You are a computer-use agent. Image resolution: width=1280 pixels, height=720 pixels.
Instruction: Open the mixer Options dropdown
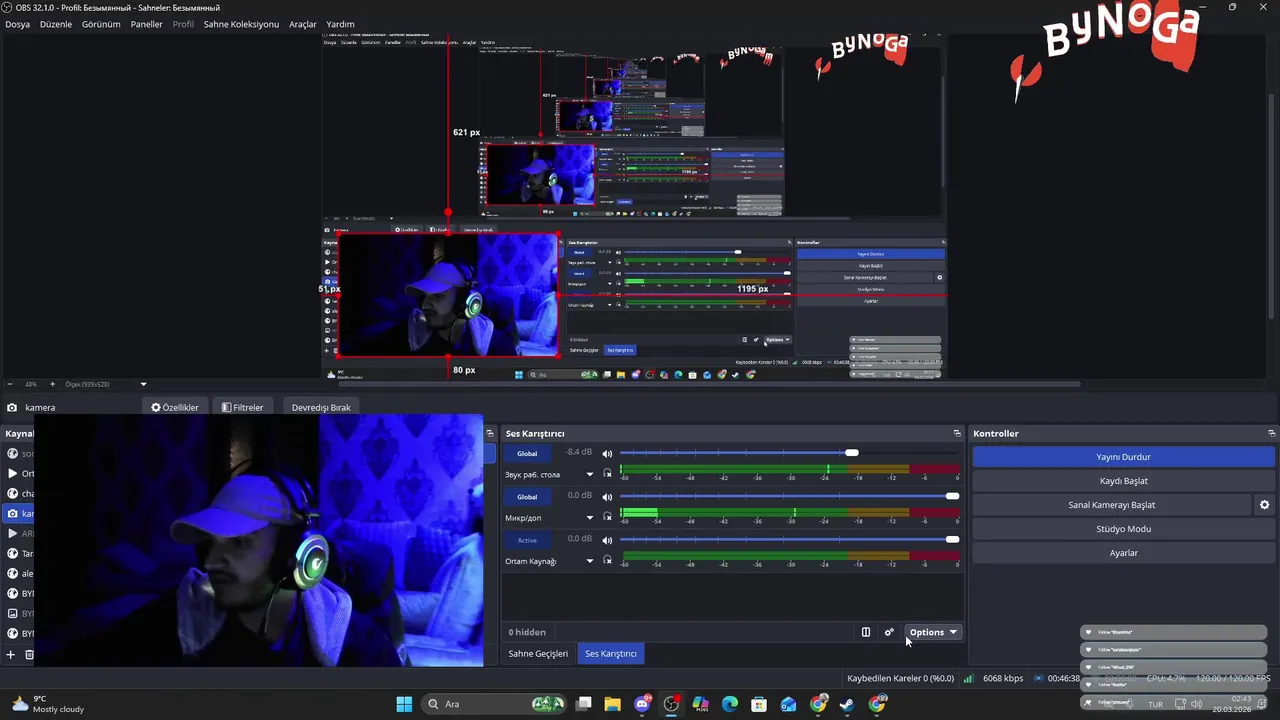coord(933,632)
